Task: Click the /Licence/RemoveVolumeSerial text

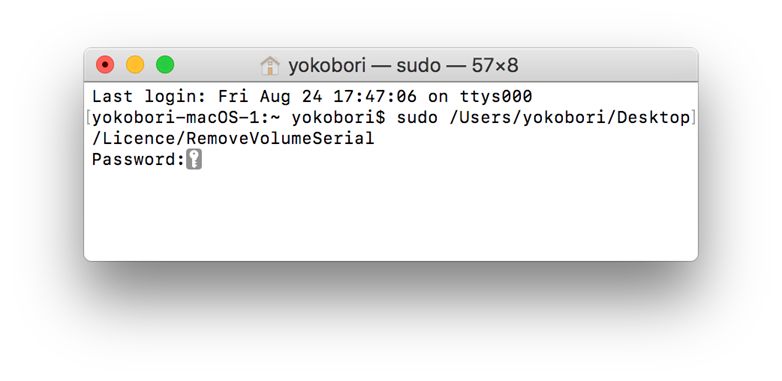Action: click(x=233, y=139)
